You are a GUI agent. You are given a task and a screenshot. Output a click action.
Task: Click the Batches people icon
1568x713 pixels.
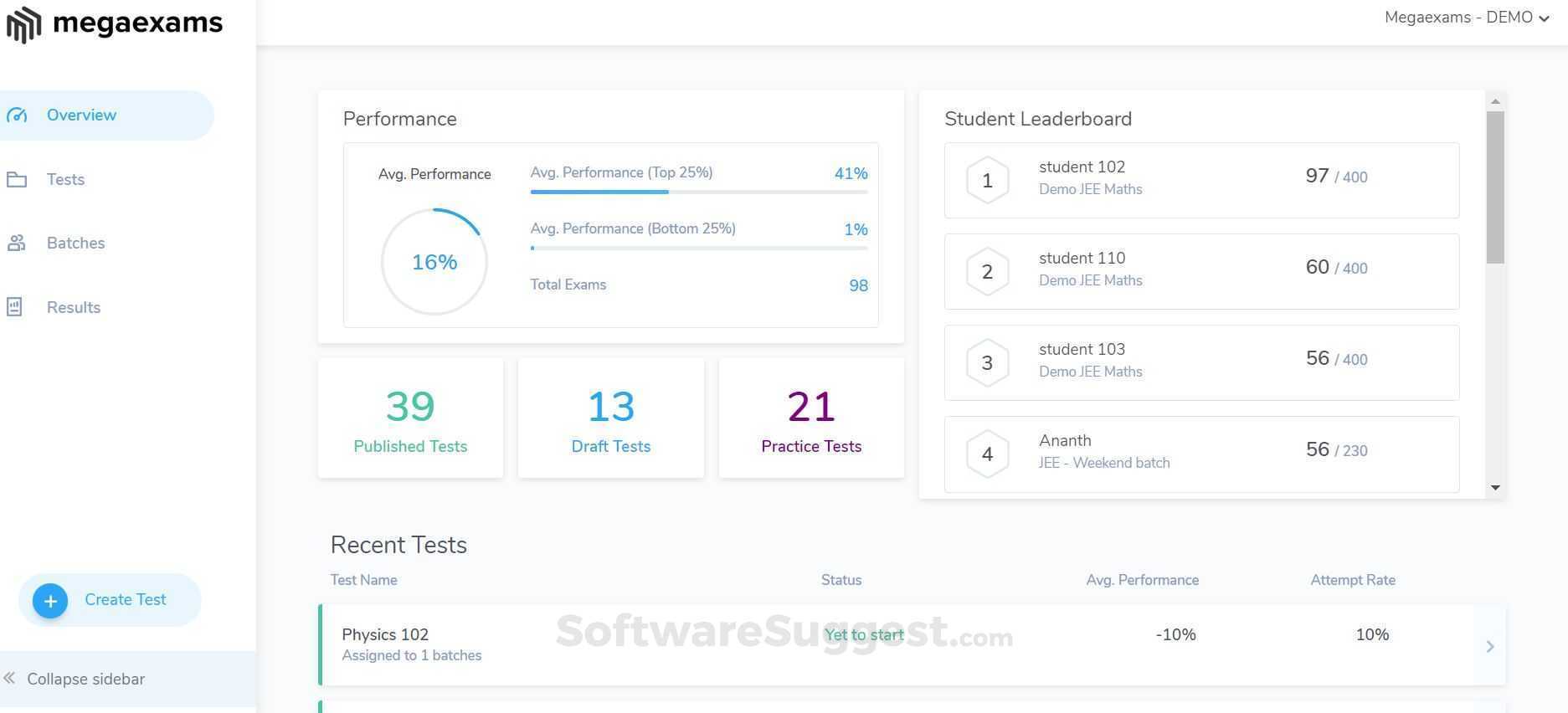17,244
